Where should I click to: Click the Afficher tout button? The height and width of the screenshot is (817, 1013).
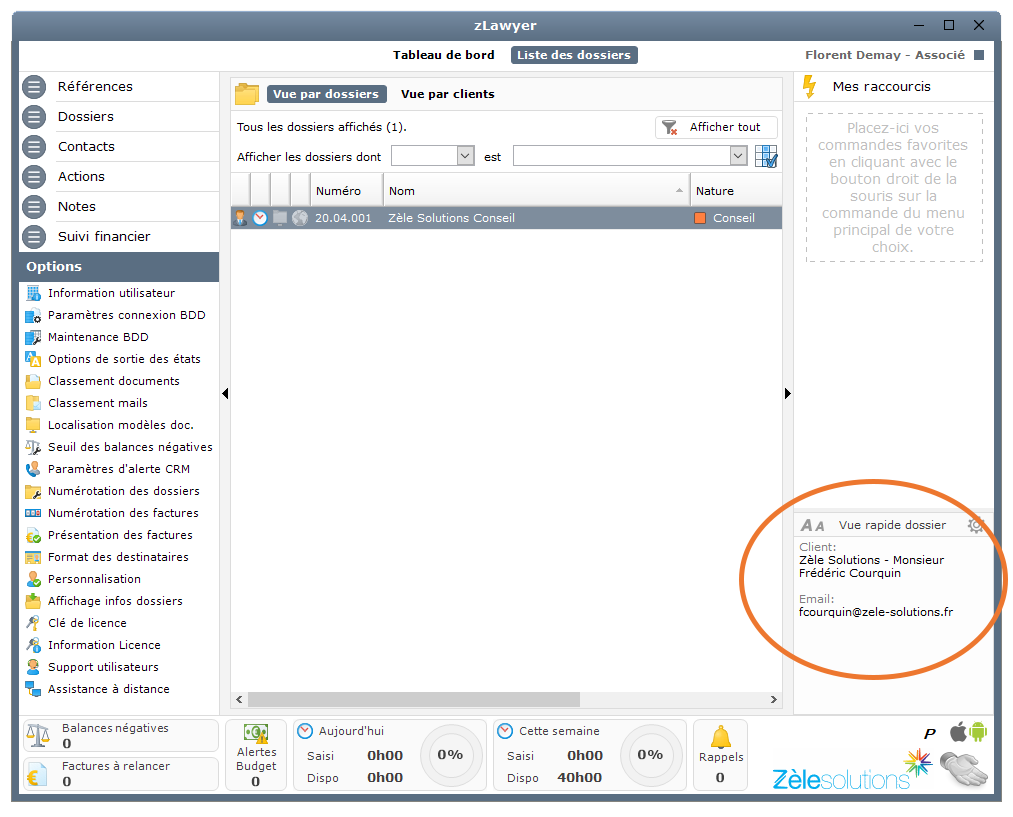(716, 127)
